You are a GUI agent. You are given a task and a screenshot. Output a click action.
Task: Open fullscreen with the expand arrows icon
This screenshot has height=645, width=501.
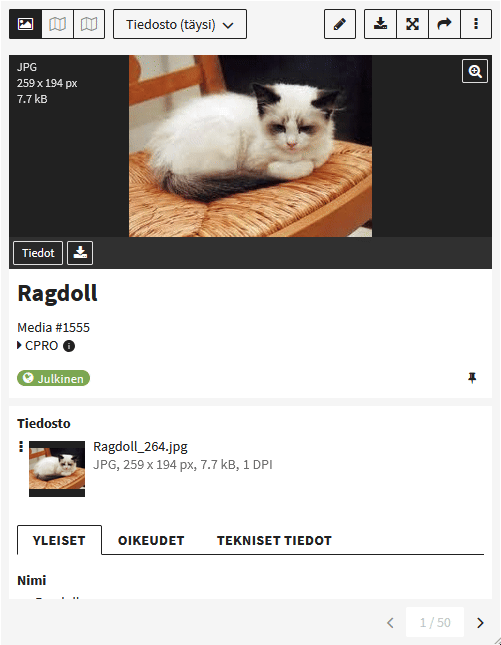coord(413,24)
